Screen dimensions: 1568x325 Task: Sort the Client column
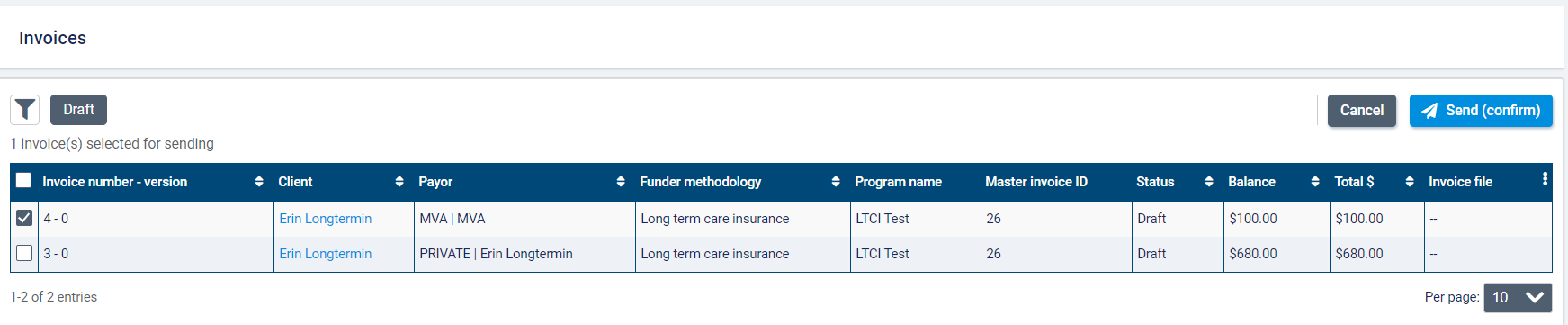tap(399, 182)
